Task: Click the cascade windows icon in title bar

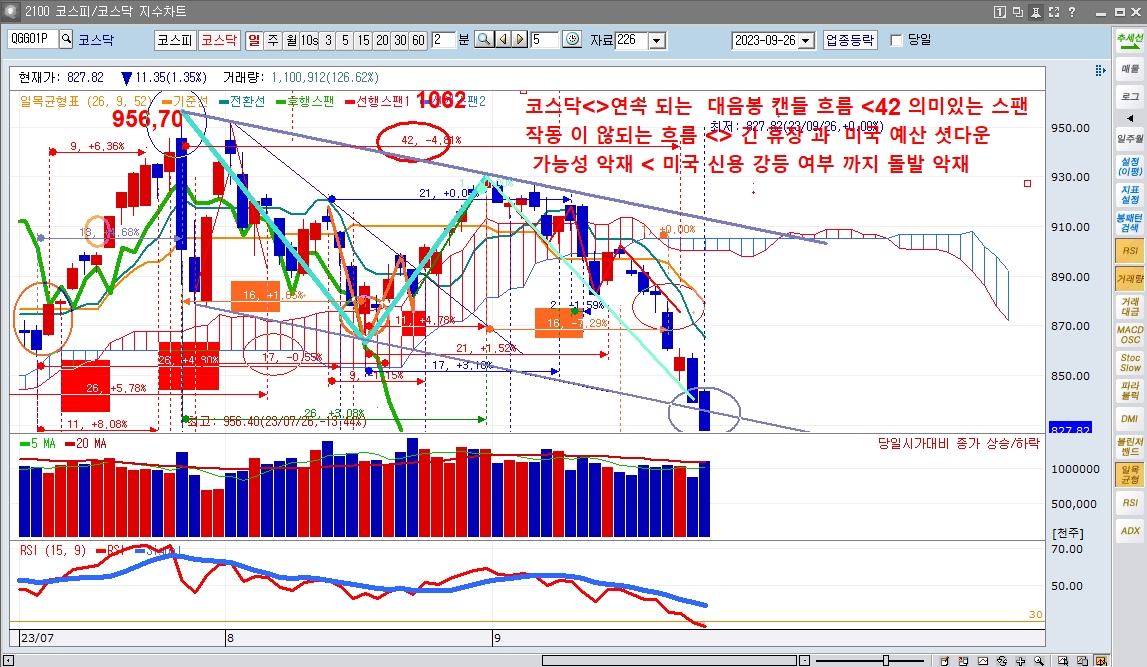Action: click(1018, 12)
